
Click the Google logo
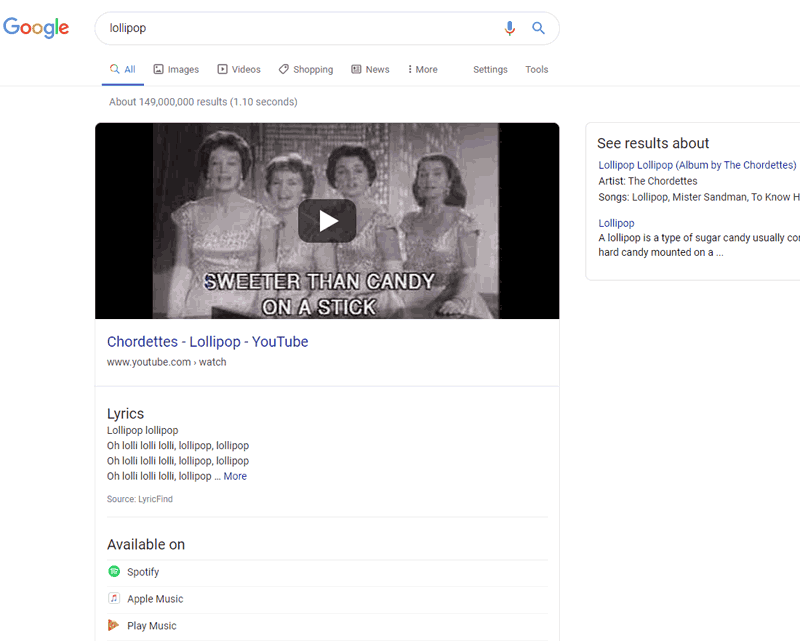click(x=36, y=28)
